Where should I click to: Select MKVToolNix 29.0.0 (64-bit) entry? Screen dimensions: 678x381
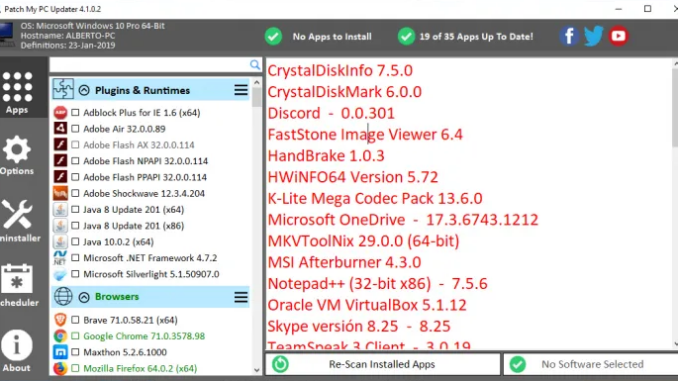tap(363, 241)
